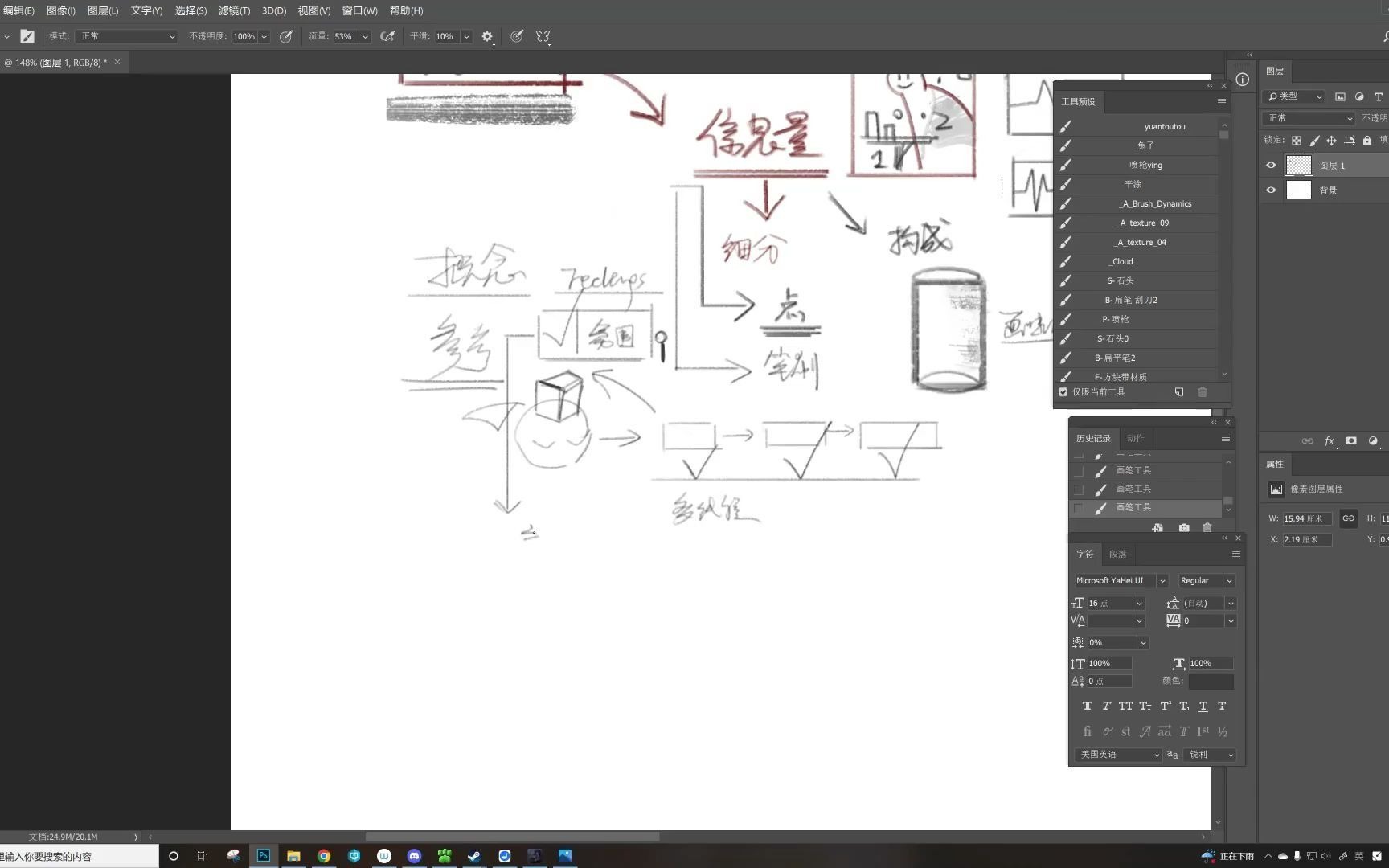Open flow 53% dropdown arrow
This screenshot has width=1389, height=868.
click(365, 36)
